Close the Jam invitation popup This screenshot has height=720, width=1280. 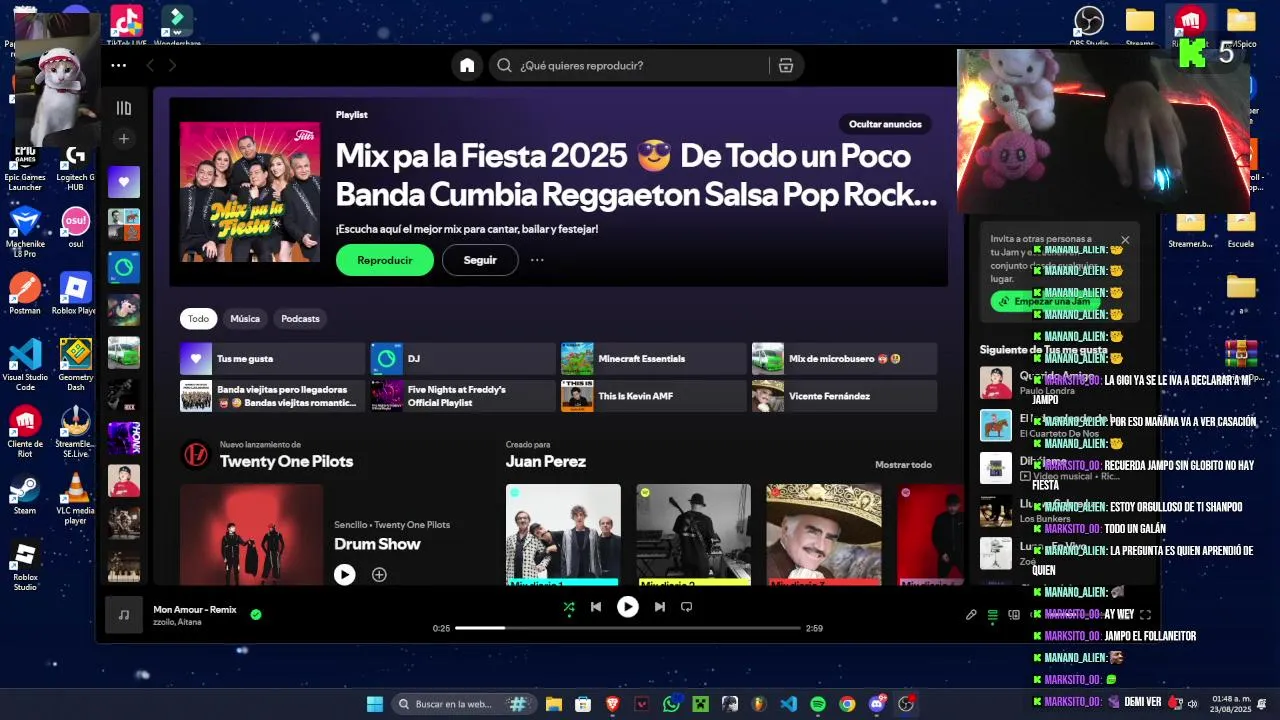(x=1125, y=240)
